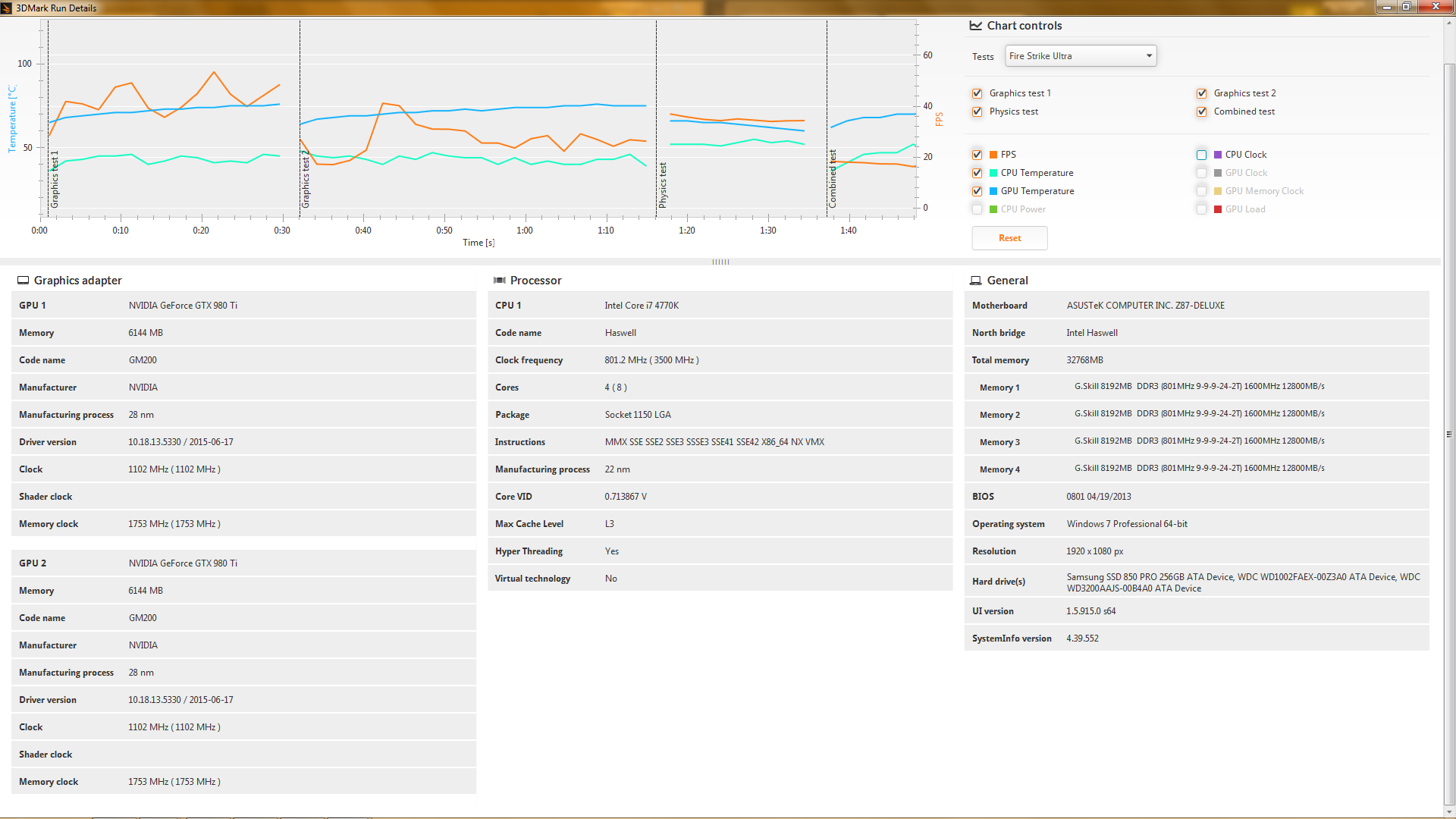Viewport: 1456px width, 819px height.
Task: Toggle the Combined test checkbox
Action: point(1202,111)
